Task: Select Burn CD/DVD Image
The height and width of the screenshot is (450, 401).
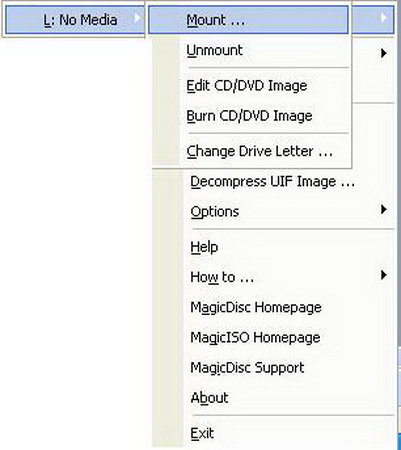Action: (x=248, y=116)
